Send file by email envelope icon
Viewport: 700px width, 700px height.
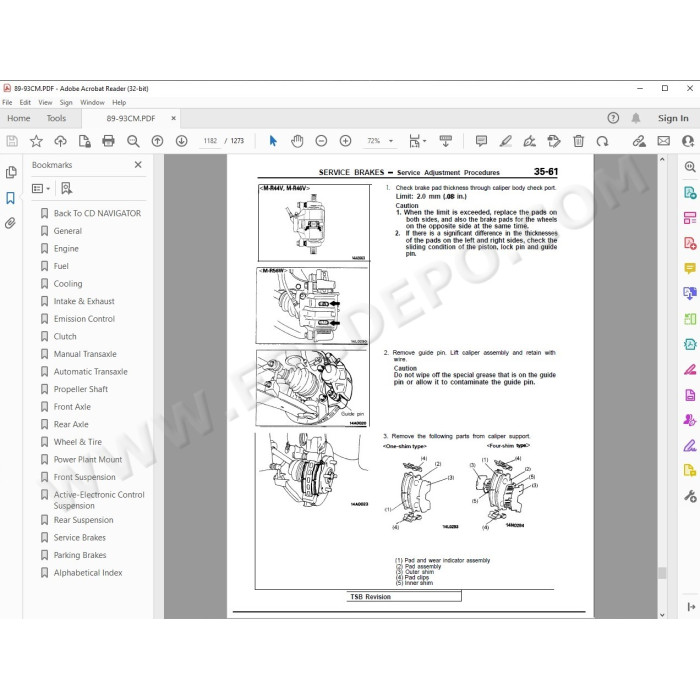point(663,142)
